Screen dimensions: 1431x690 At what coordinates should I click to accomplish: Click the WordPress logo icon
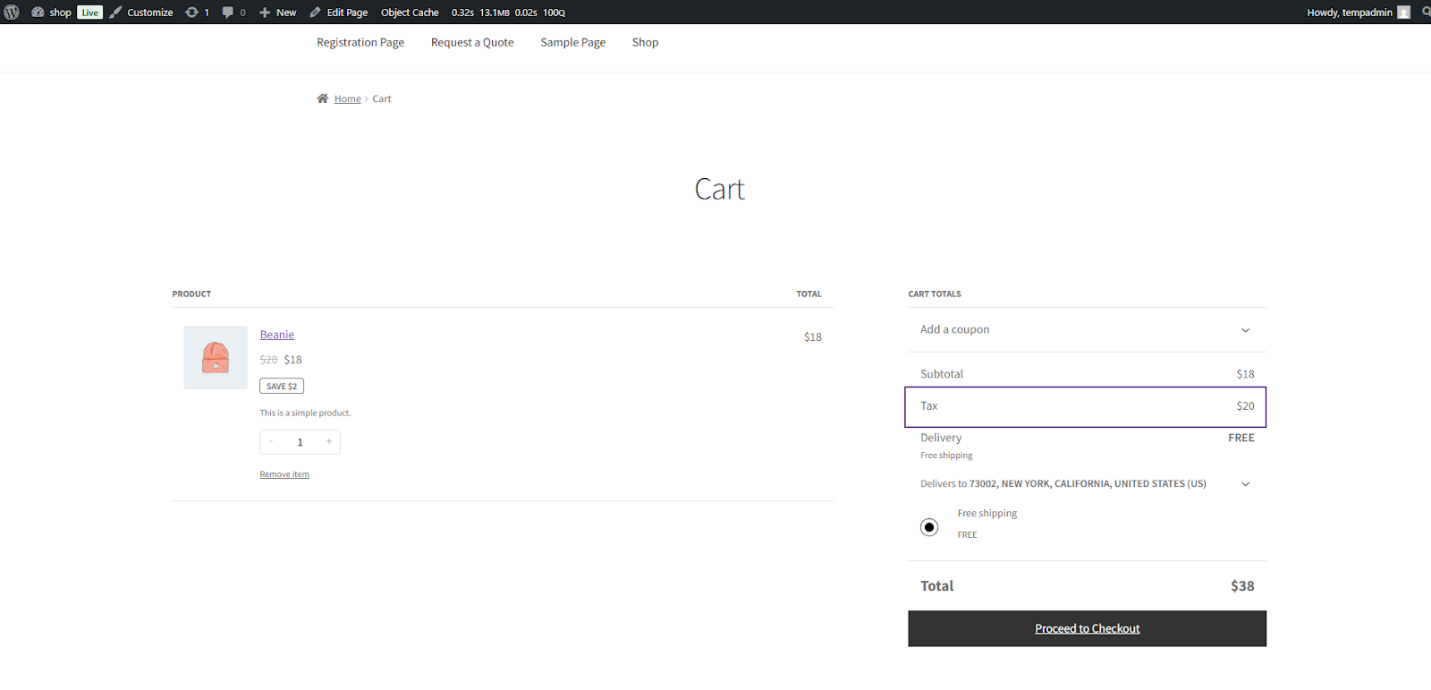(x=12, y=12)
